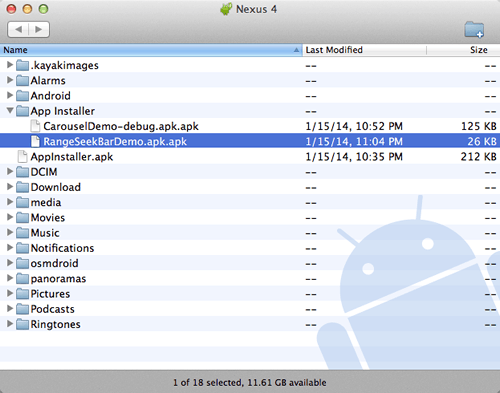Screen dimensions: 500x393
Task: Click the RangeSeekBarDemo.apk.apk file icon
Action: [35, 141]
